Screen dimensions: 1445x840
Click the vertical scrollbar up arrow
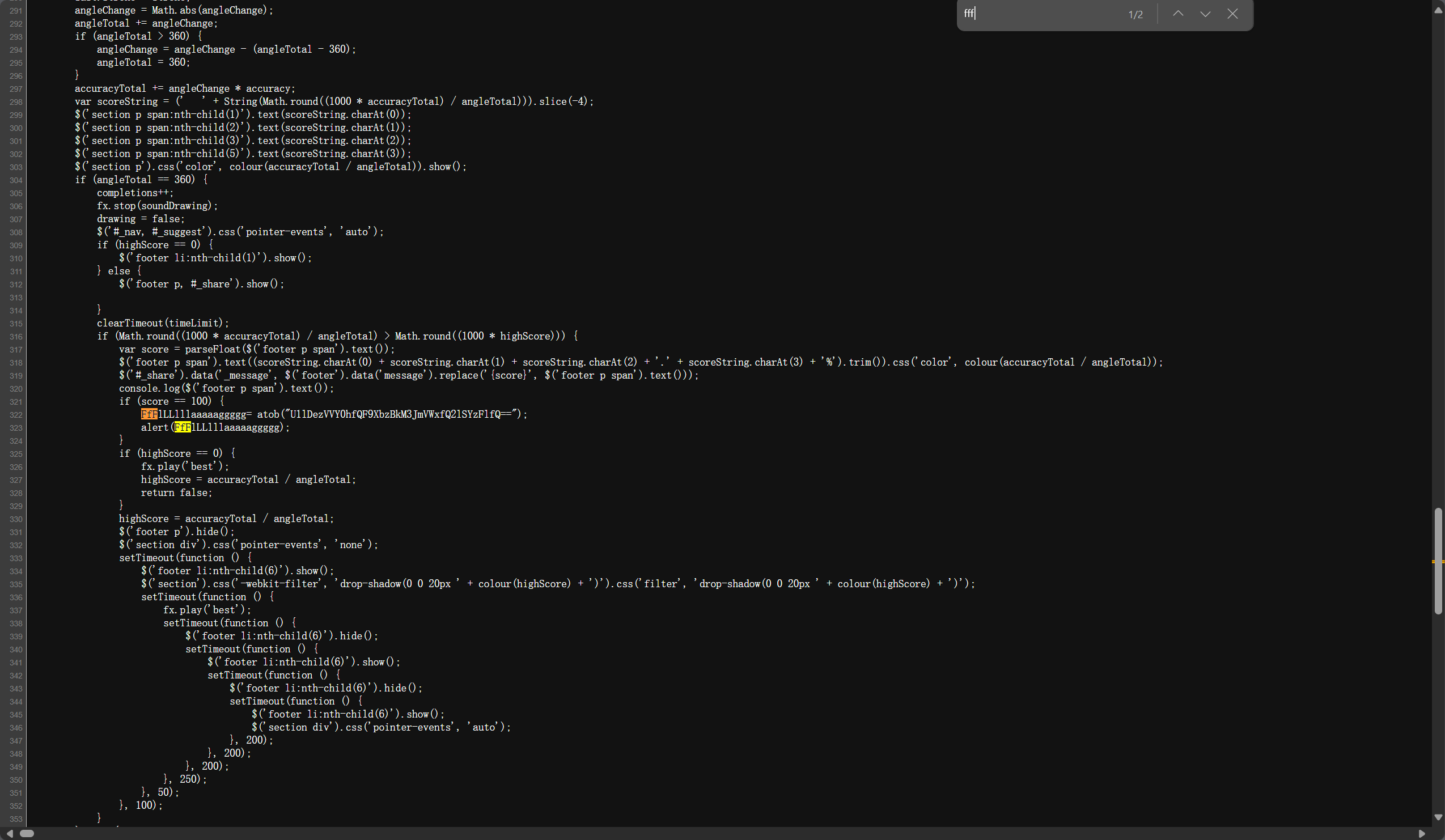point(1438,10)
